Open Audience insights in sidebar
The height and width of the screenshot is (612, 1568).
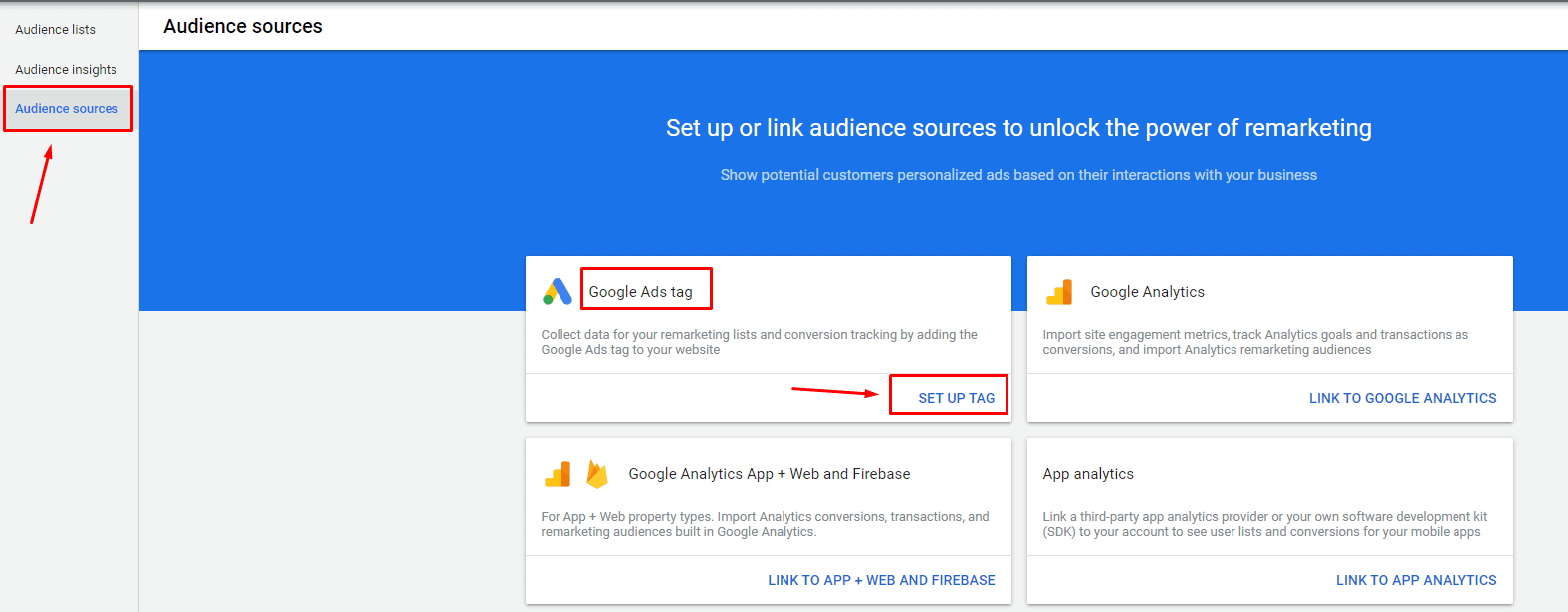[x=66, y=70]
